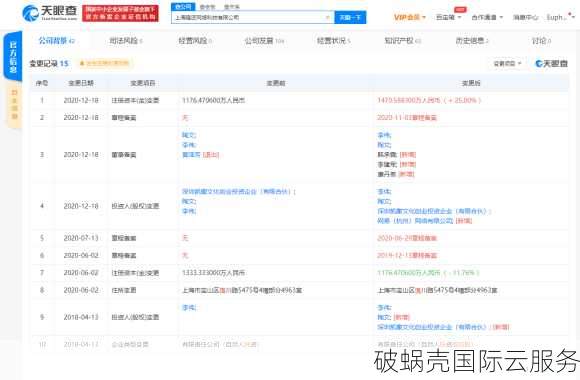The height and width of the screenshot is (380, 580).
Task: Clear the search box with the X icon
Action: [328, 17]
